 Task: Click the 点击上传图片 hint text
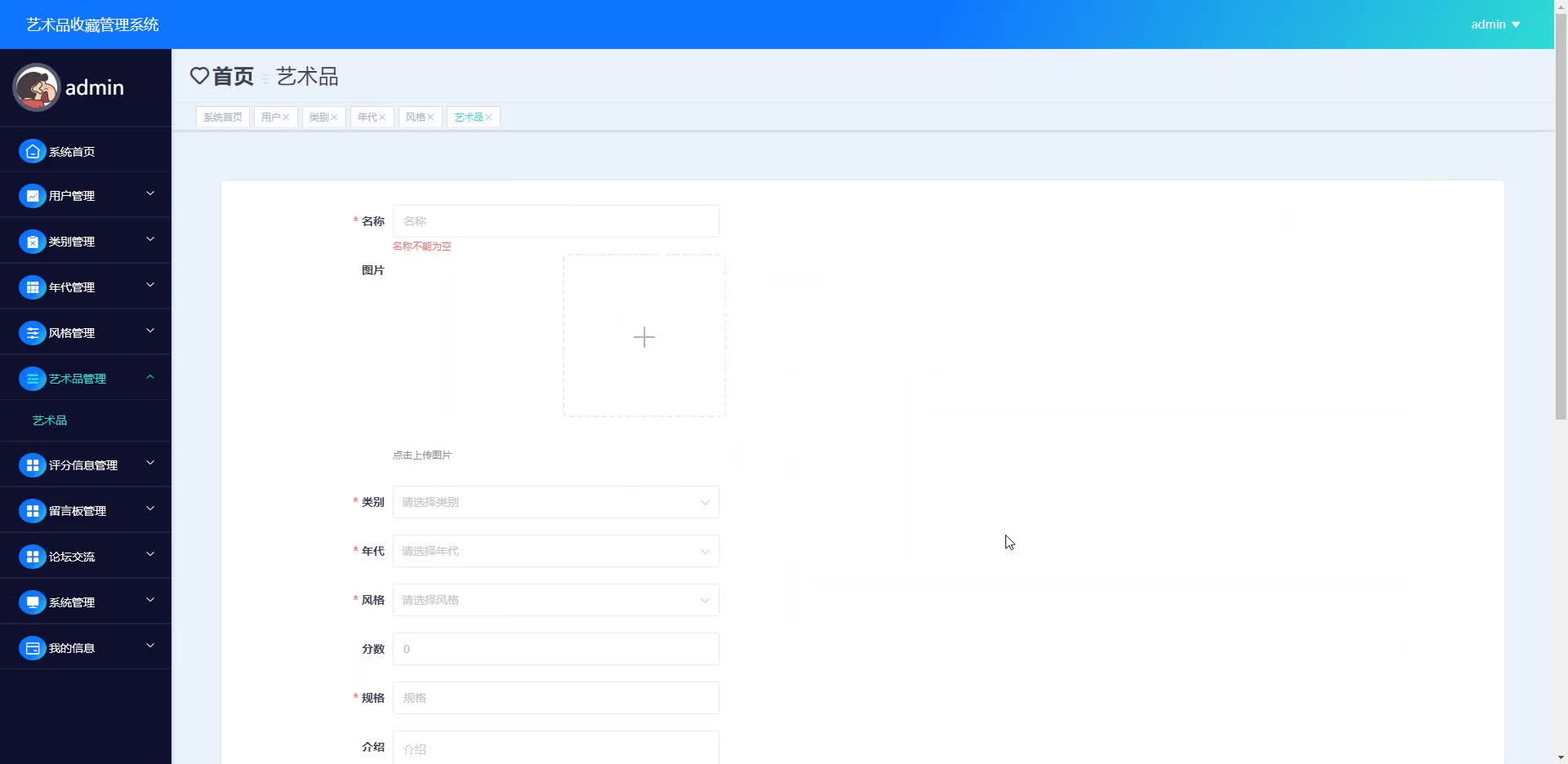(x=421, y=455)
